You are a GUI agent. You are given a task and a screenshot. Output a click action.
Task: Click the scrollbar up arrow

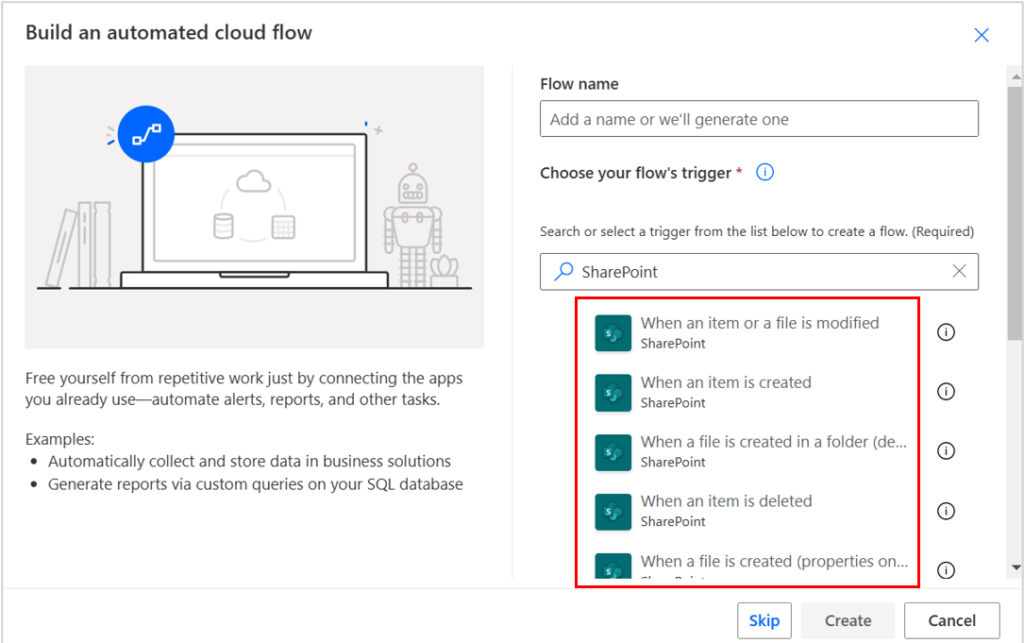point(1016,76)
